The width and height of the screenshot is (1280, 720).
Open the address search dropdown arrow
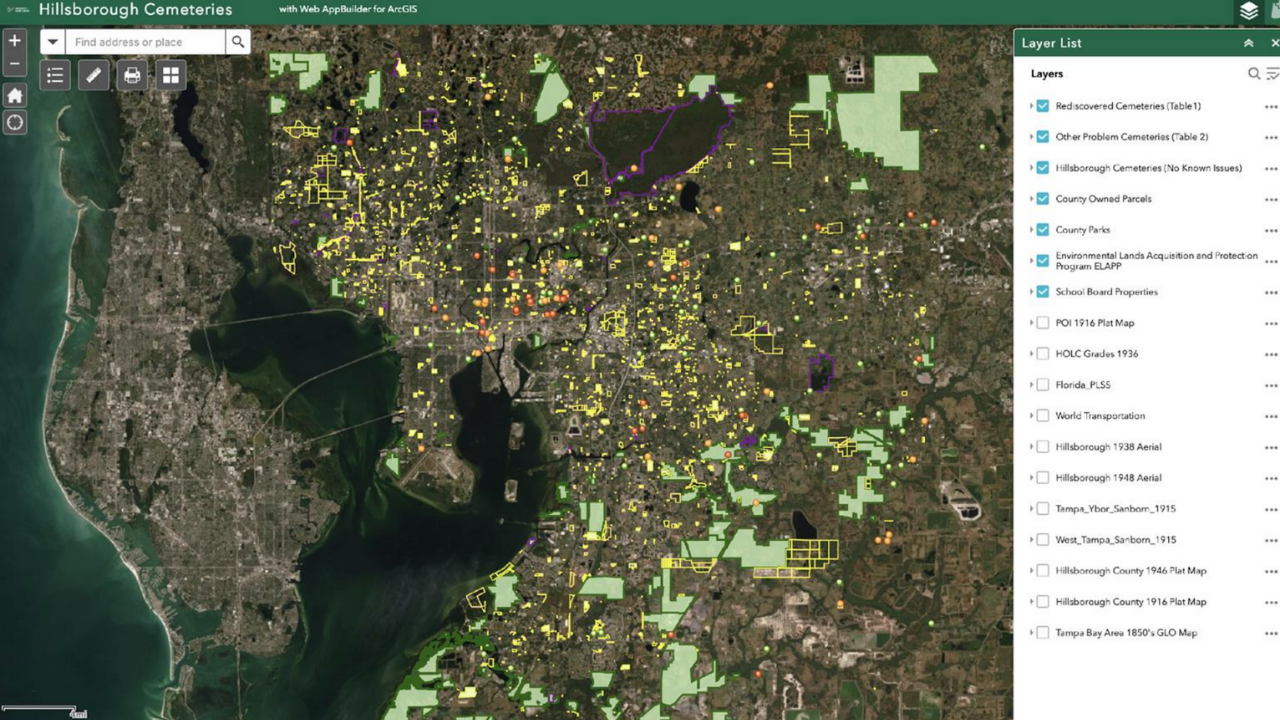click(x=52, y=42)
